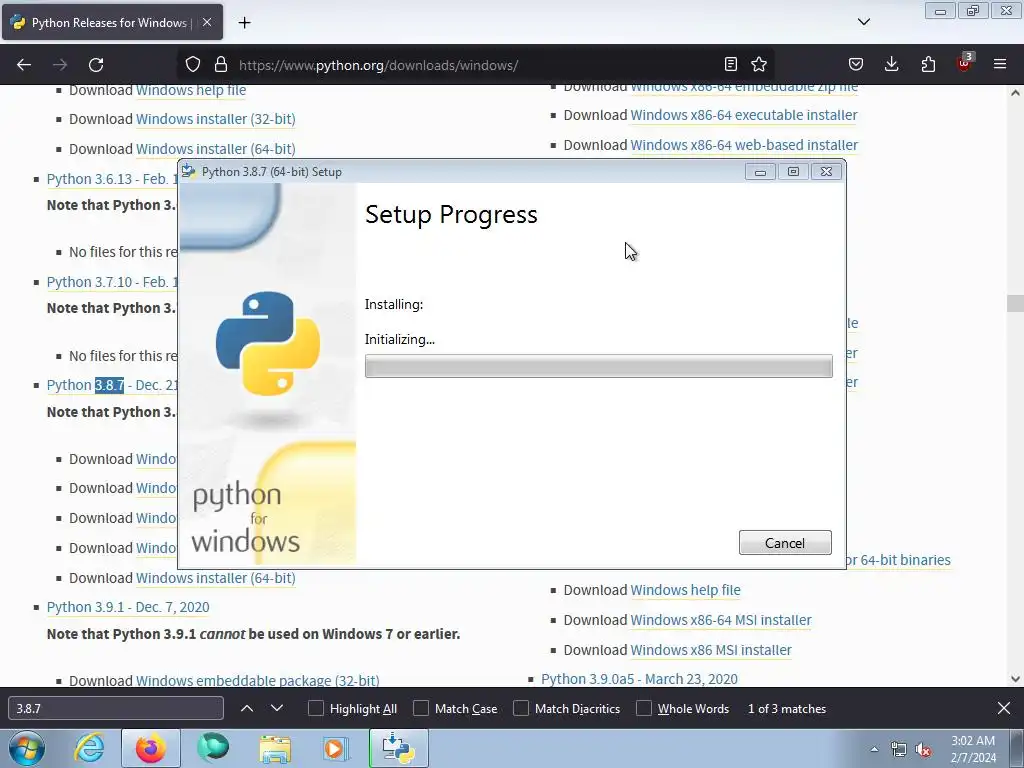1024x768 pixels.
Task: Open Windows x86-64 web-based installer link
Action: point(744,145)
